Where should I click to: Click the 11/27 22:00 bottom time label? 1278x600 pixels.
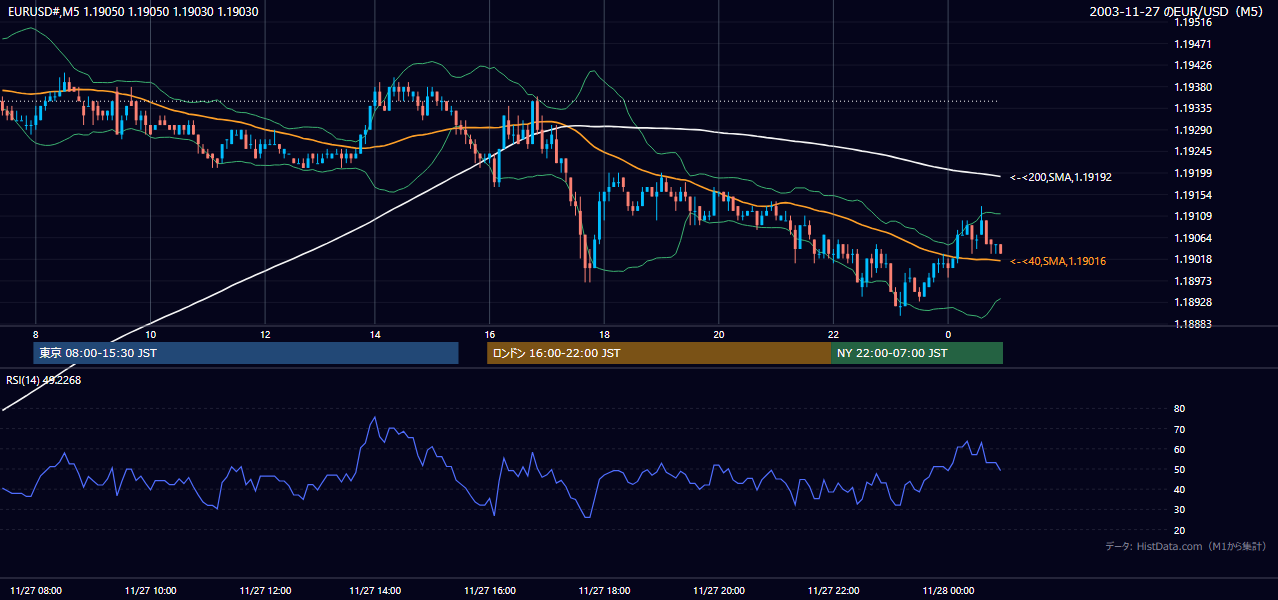[x=833, y=591]
